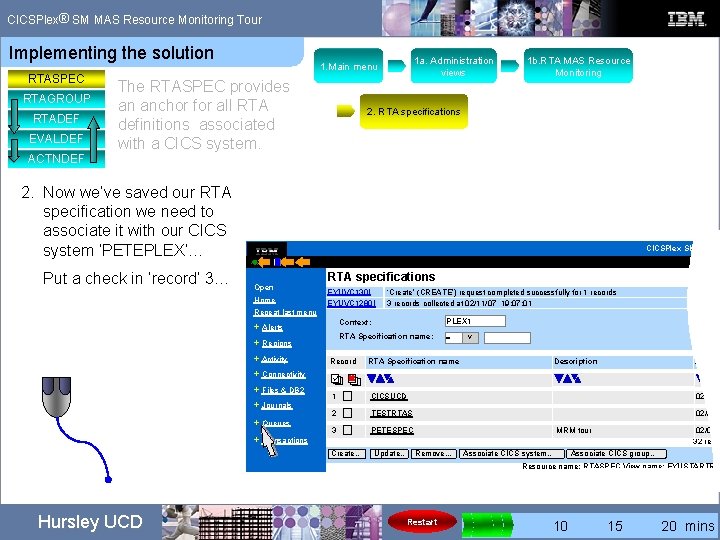Click the '10' minute marker on timeline
720x540 pixels.
(561, 525)
